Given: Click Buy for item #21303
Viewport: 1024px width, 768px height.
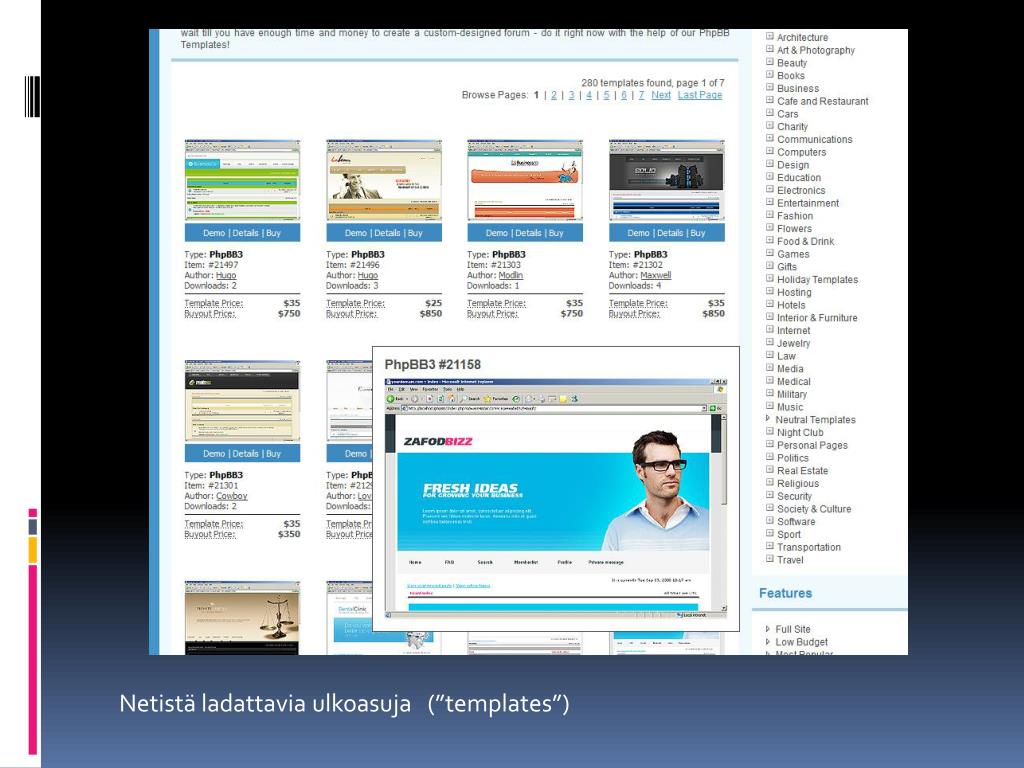Looking at the screenshot, I should 556,233.
